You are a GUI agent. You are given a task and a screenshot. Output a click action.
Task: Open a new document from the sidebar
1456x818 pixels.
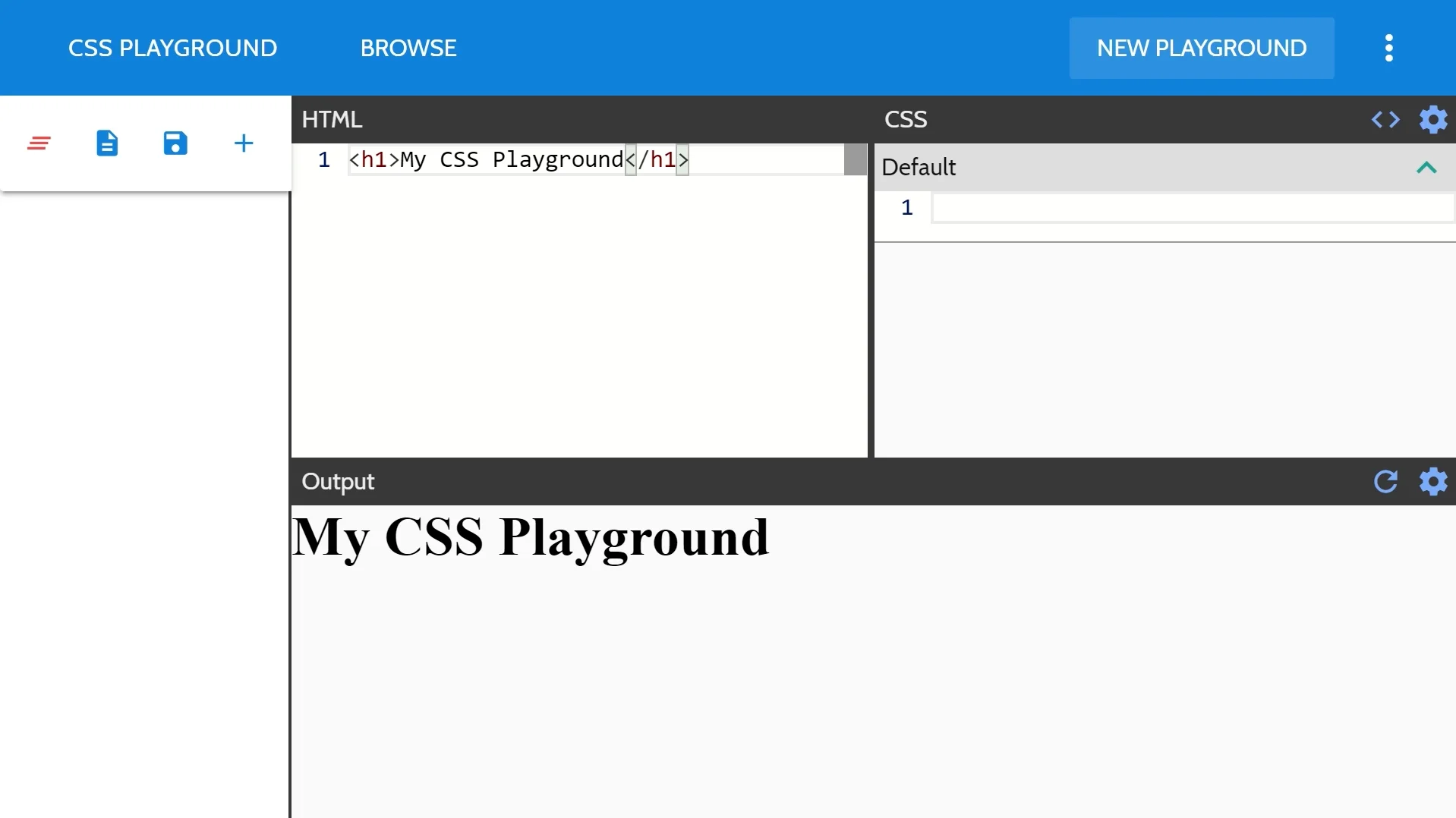pos(107,143)
